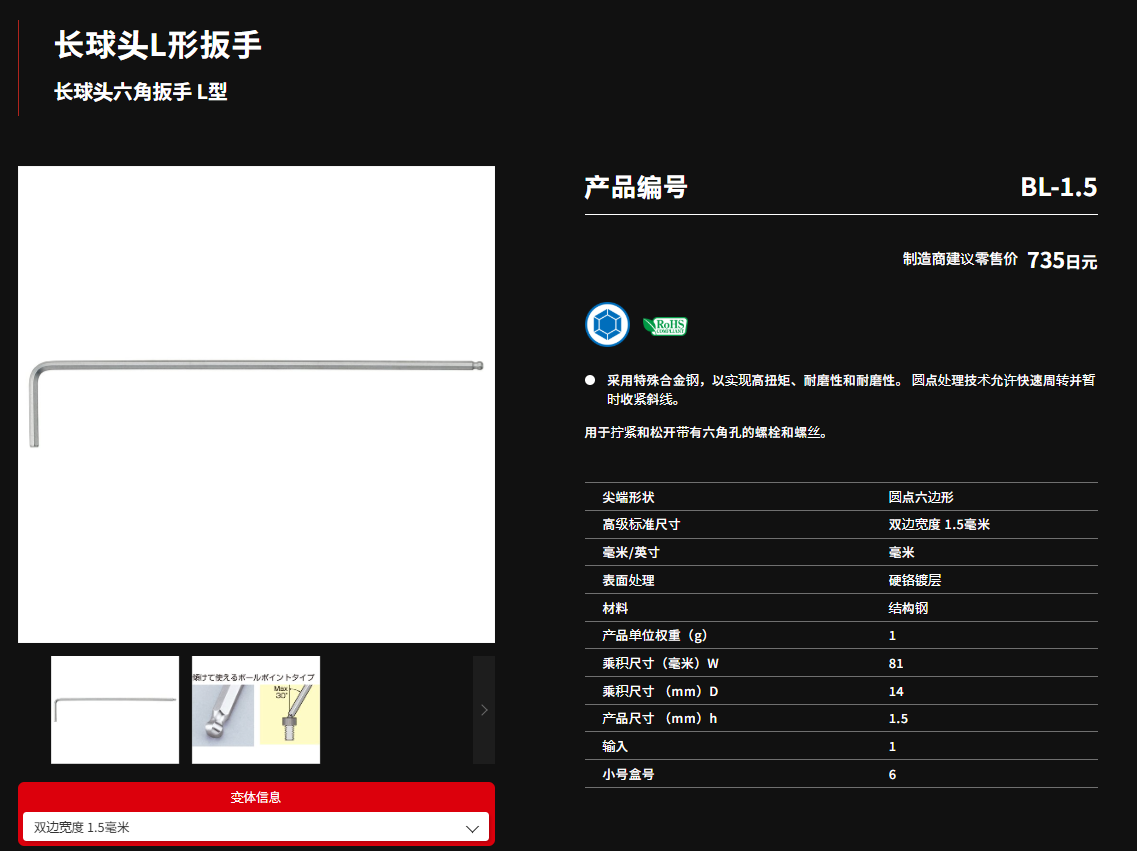Click the 长球头L形扳手 page title
The width and height of the screenshot is (1137, 851).
click(158, 45)
